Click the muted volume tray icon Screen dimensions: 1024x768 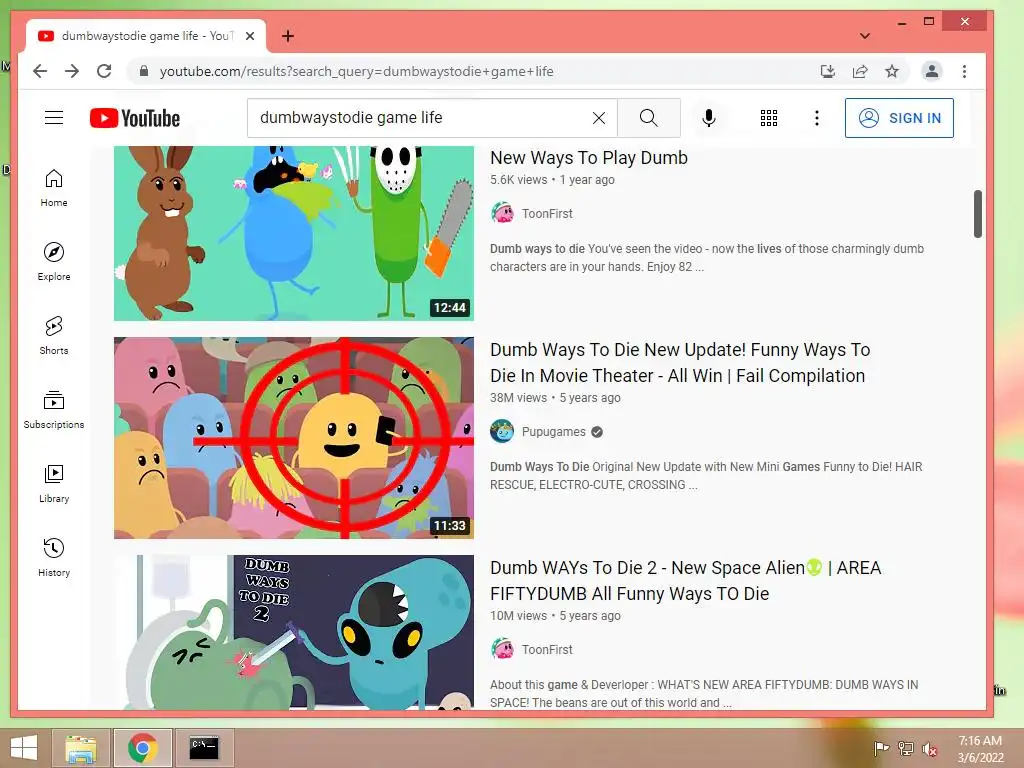click(929, 749)
